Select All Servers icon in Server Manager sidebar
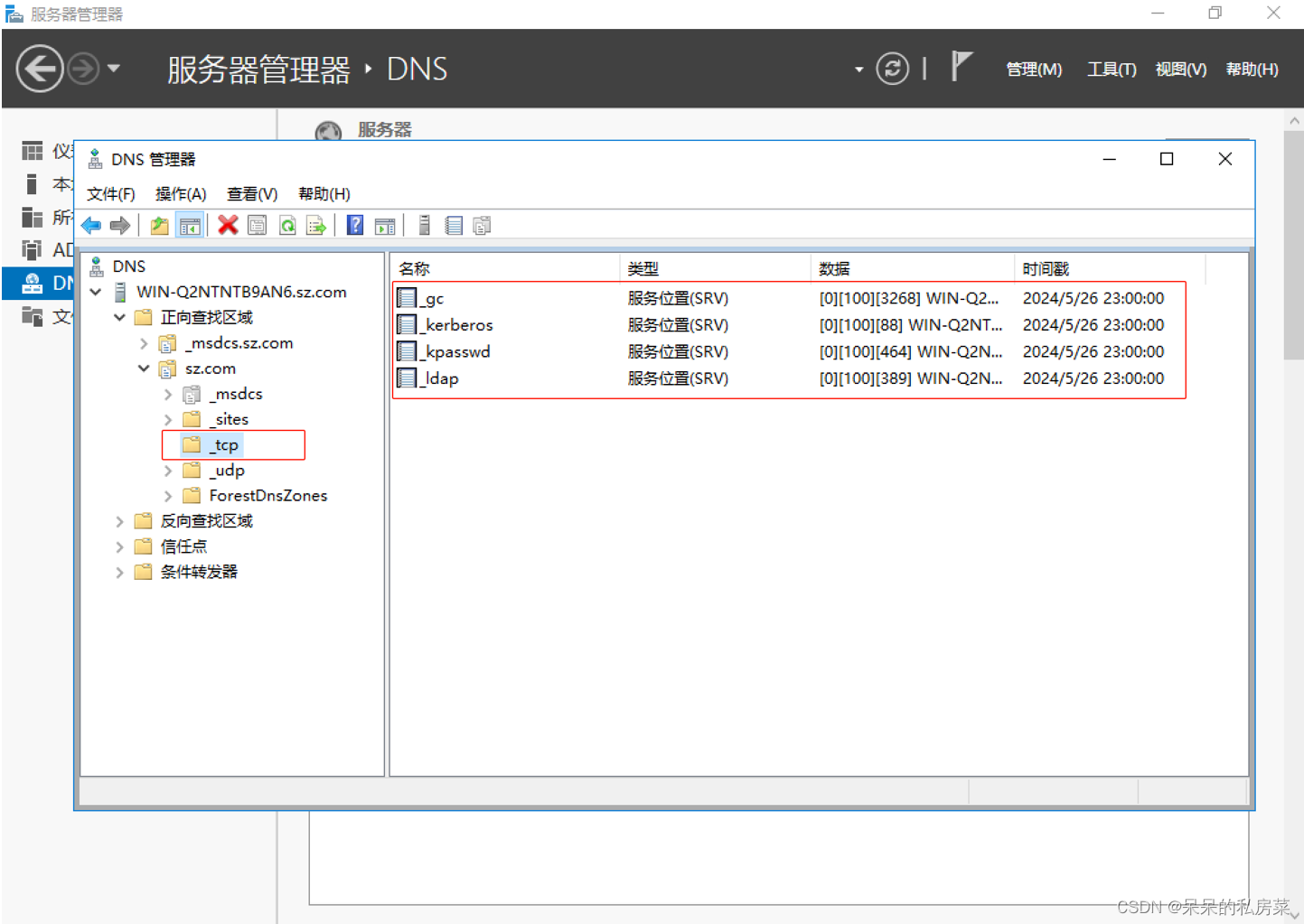Image resolution: width=1304 pixels, height=924 pixels. coord(33,217)
